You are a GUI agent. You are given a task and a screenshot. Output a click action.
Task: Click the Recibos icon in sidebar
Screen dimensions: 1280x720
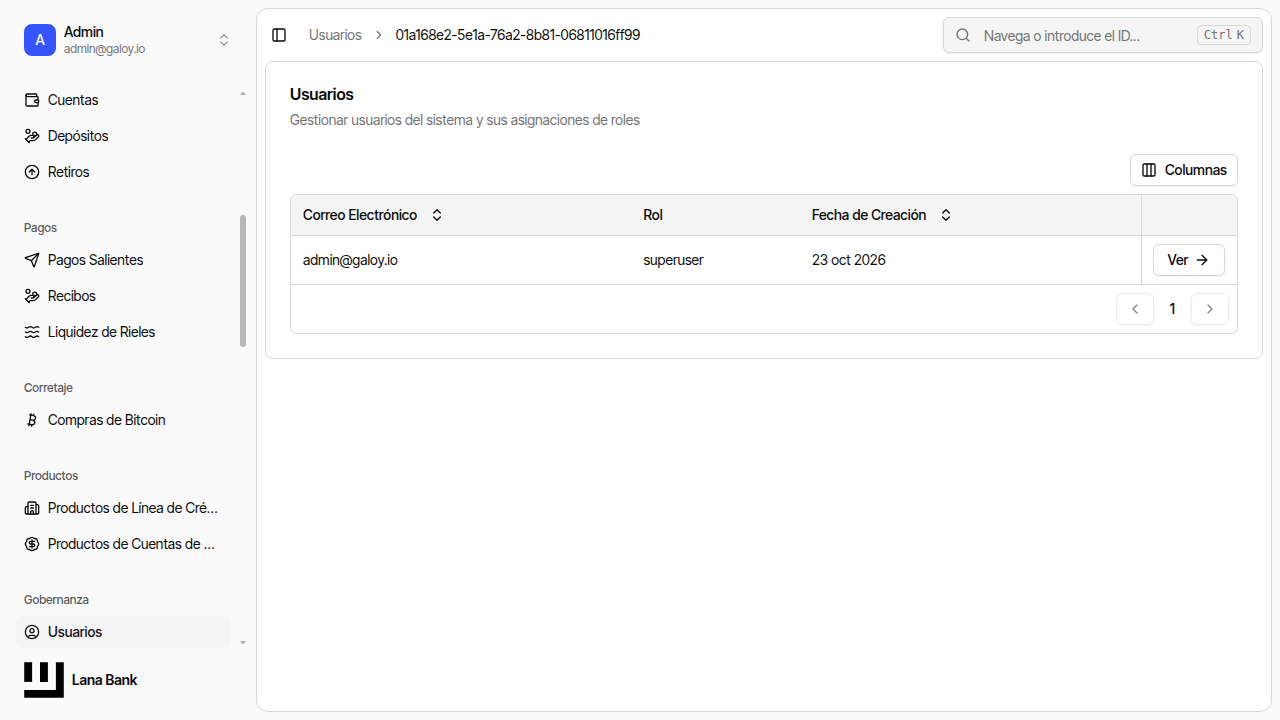(31, 296)
